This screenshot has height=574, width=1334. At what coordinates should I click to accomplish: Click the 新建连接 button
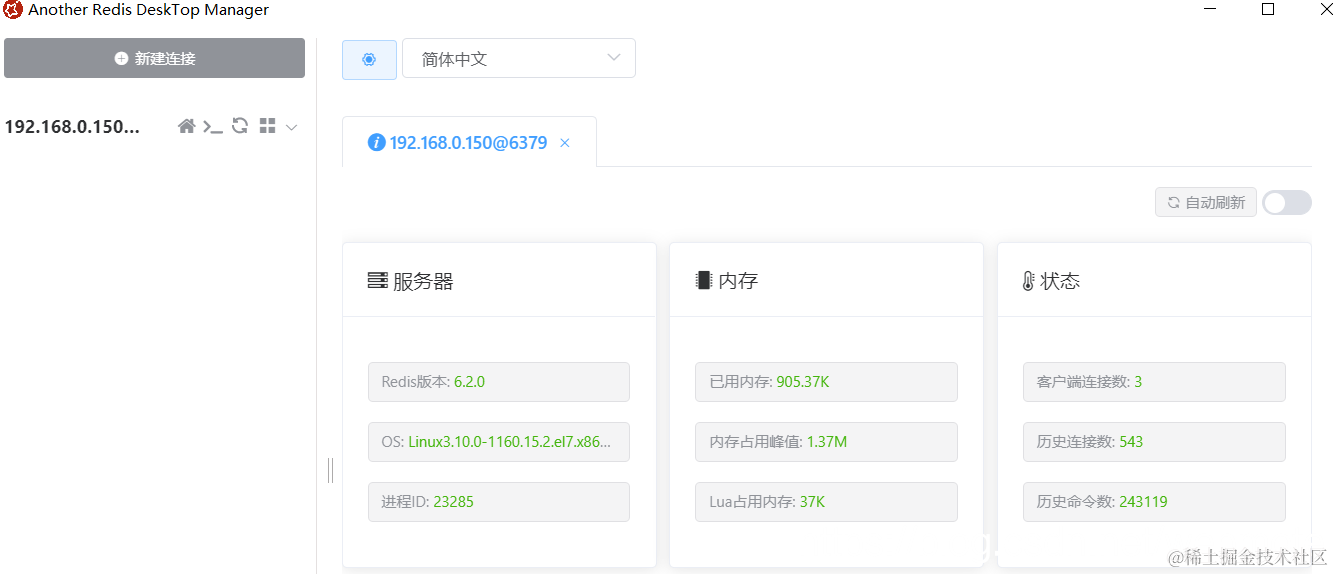(154, 58)
